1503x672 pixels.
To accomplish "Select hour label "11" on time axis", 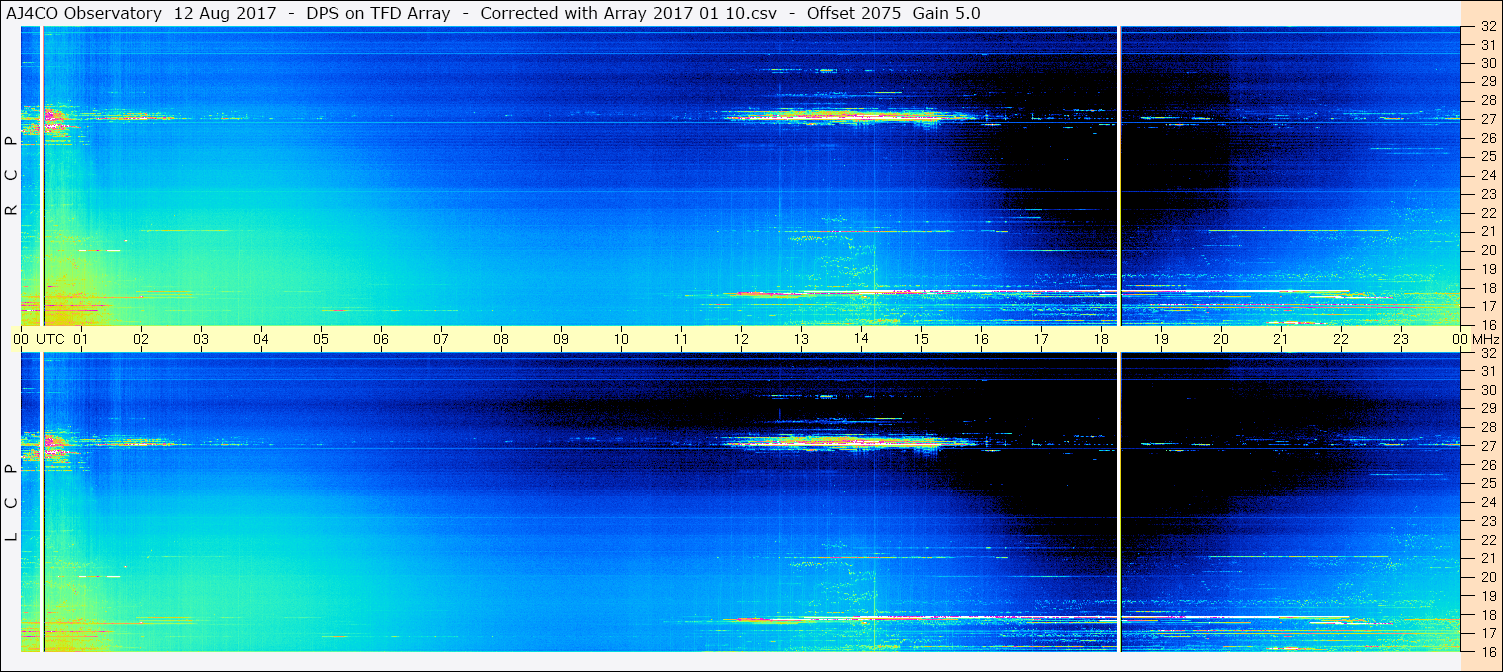I will 681,339.
